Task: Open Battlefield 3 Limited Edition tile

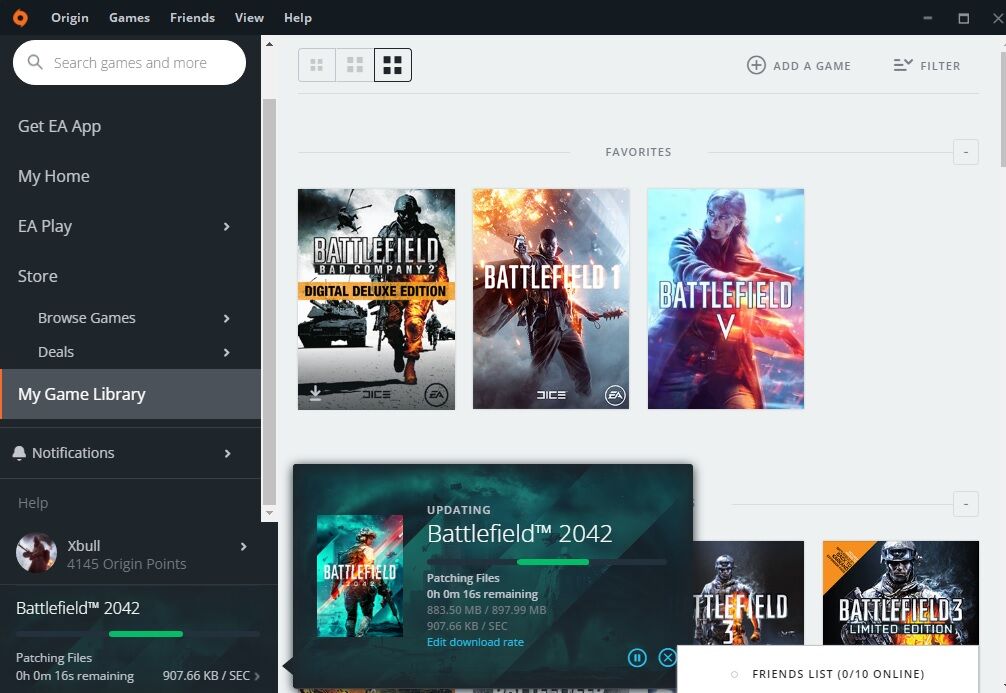Action: pos(901,593)
